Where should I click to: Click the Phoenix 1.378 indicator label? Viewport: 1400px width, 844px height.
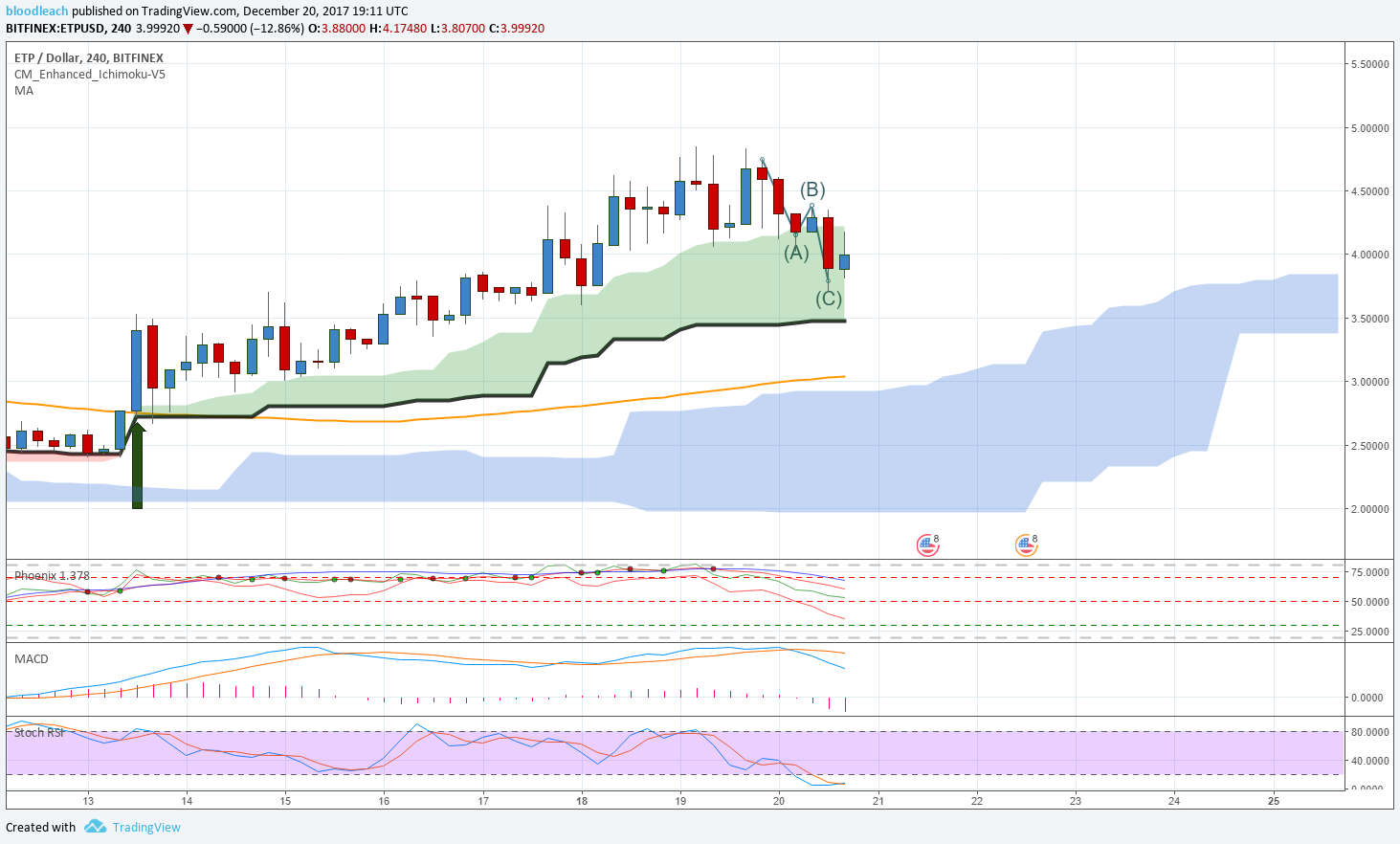(x=52, y=576)
